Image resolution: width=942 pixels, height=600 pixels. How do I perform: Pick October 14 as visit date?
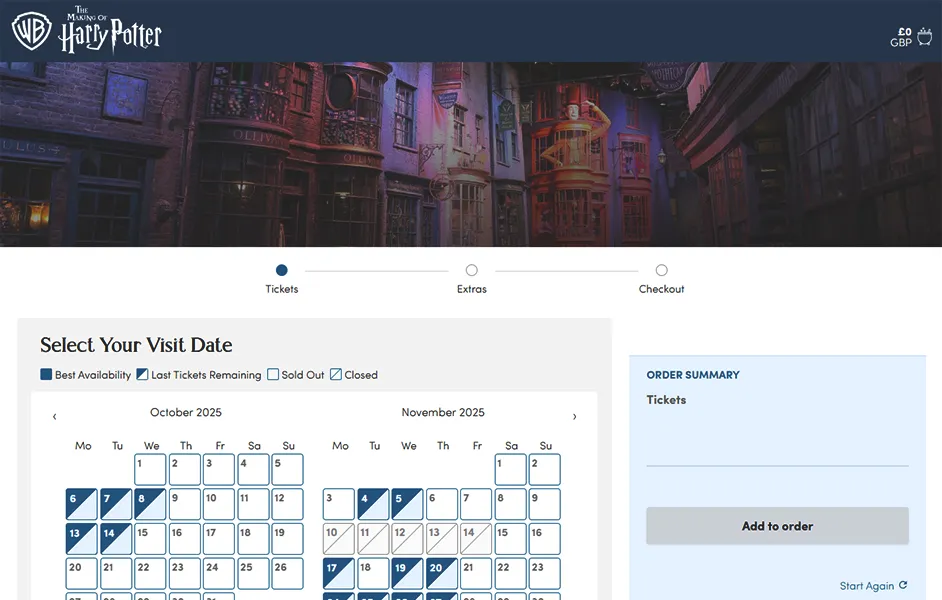(116, 539)
